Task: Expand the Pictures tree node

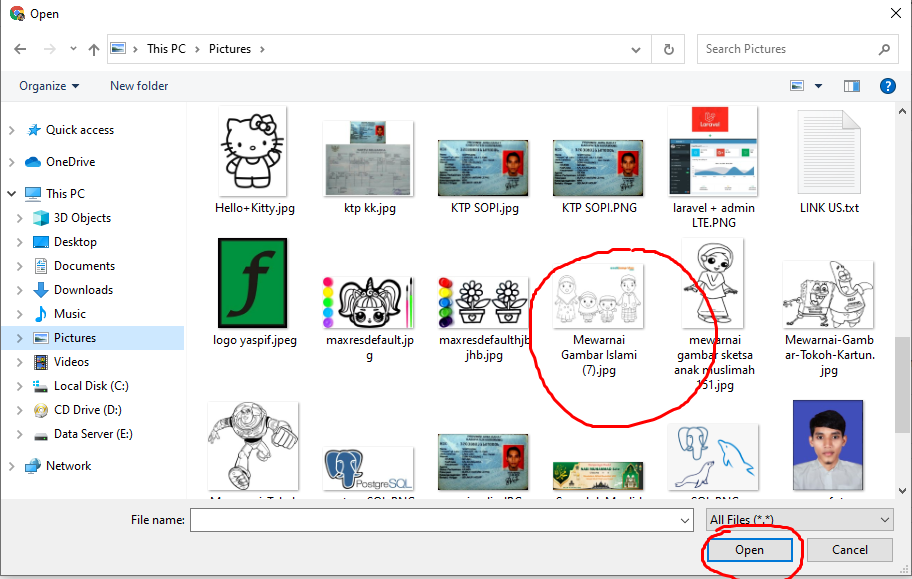Action: pyautogui.click(x=20, y=338)
